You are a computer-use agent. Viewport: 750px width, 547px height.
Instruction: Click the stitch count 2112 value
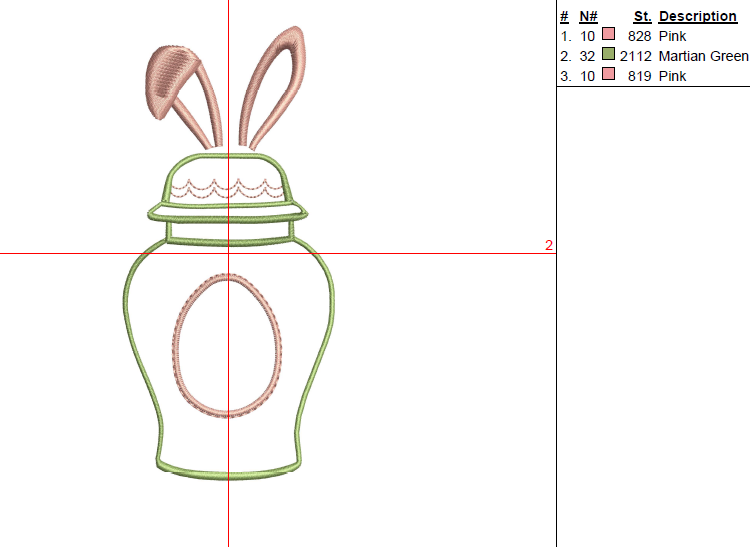(636, 56)
